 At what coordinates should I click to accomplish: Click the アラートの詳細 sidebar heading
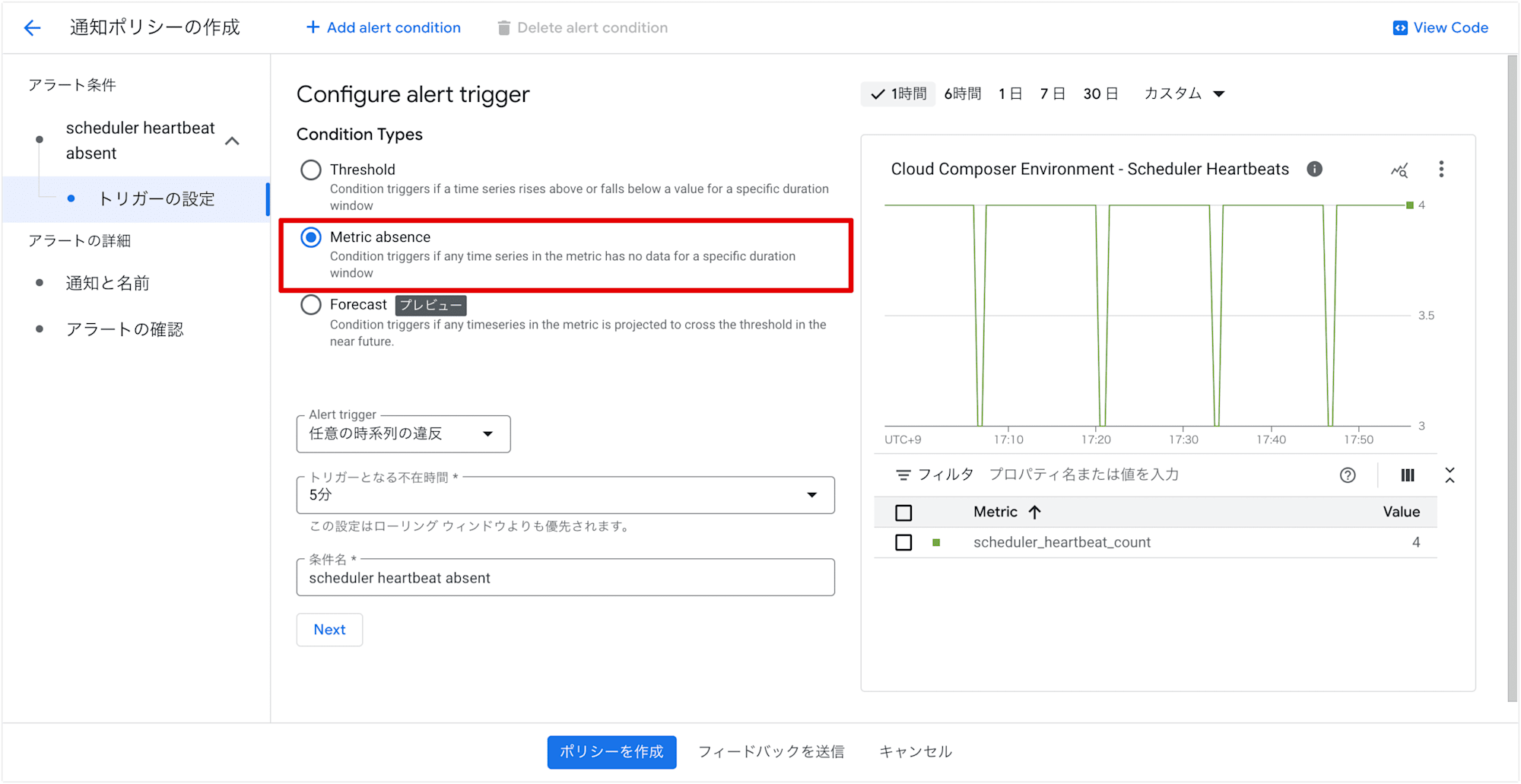80,241
